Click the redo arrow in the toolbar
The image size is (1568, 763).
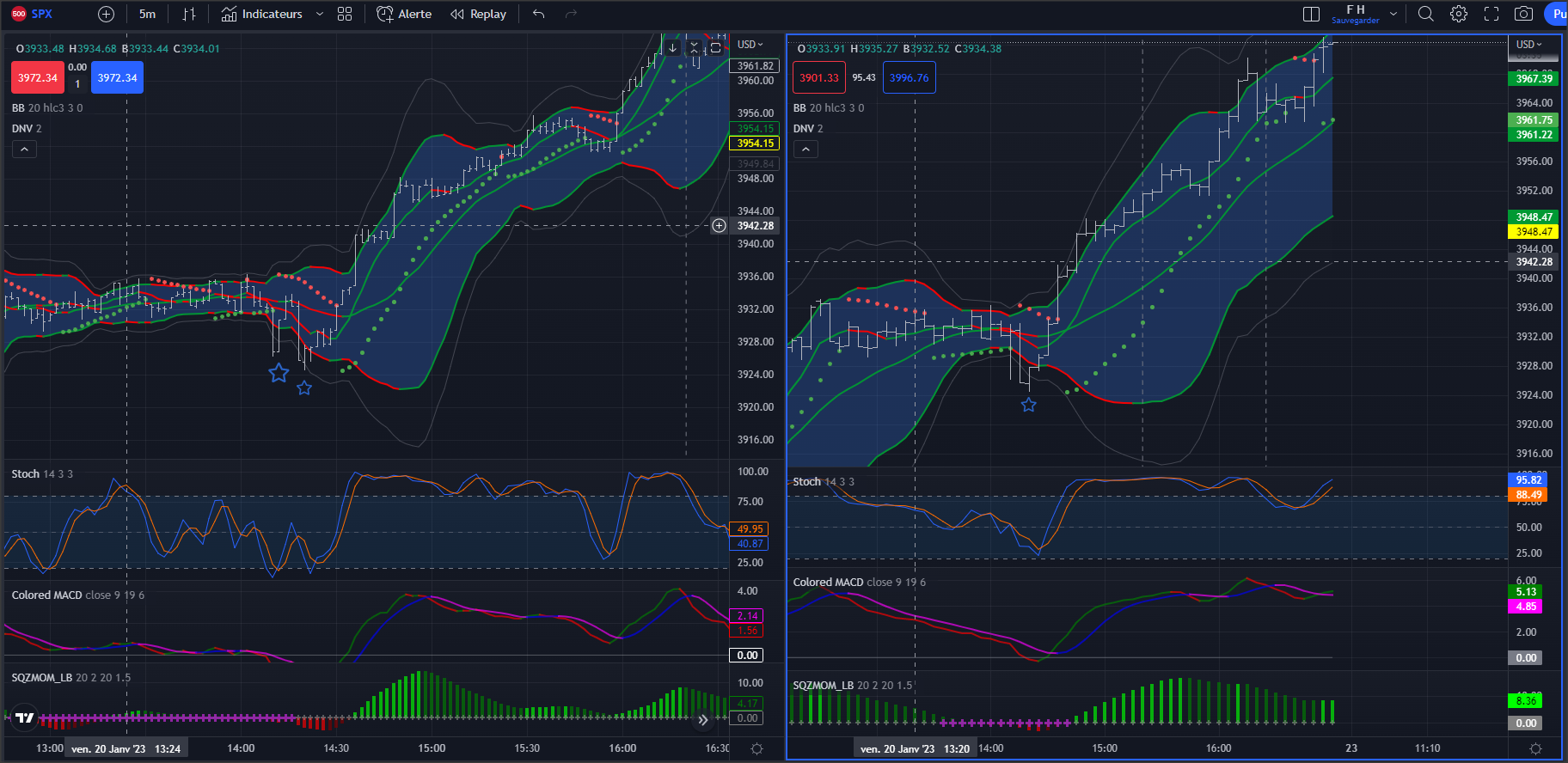(571, 14)
